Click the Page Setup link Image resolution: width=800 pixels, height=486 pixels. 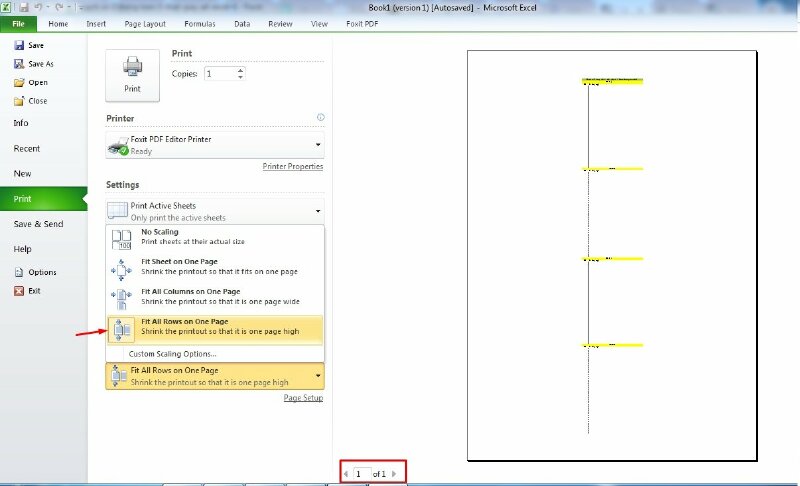pos(303,398)
